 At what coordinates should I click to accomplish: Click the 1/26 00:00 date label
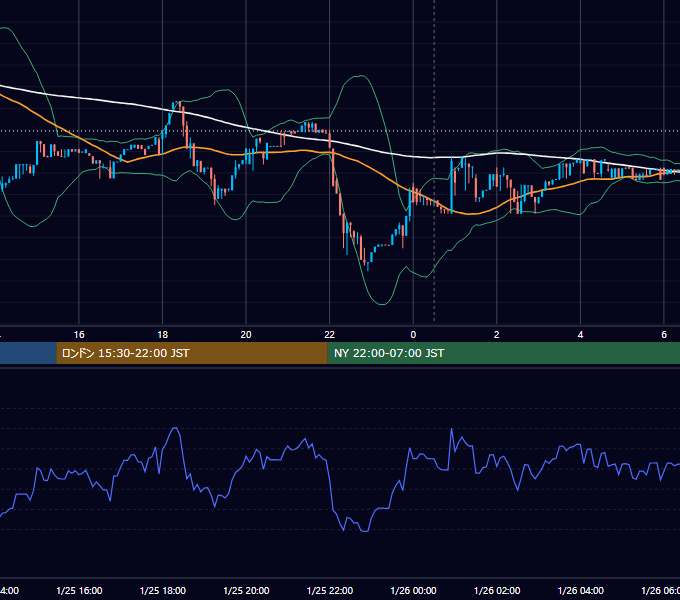(x=413, y=590)
